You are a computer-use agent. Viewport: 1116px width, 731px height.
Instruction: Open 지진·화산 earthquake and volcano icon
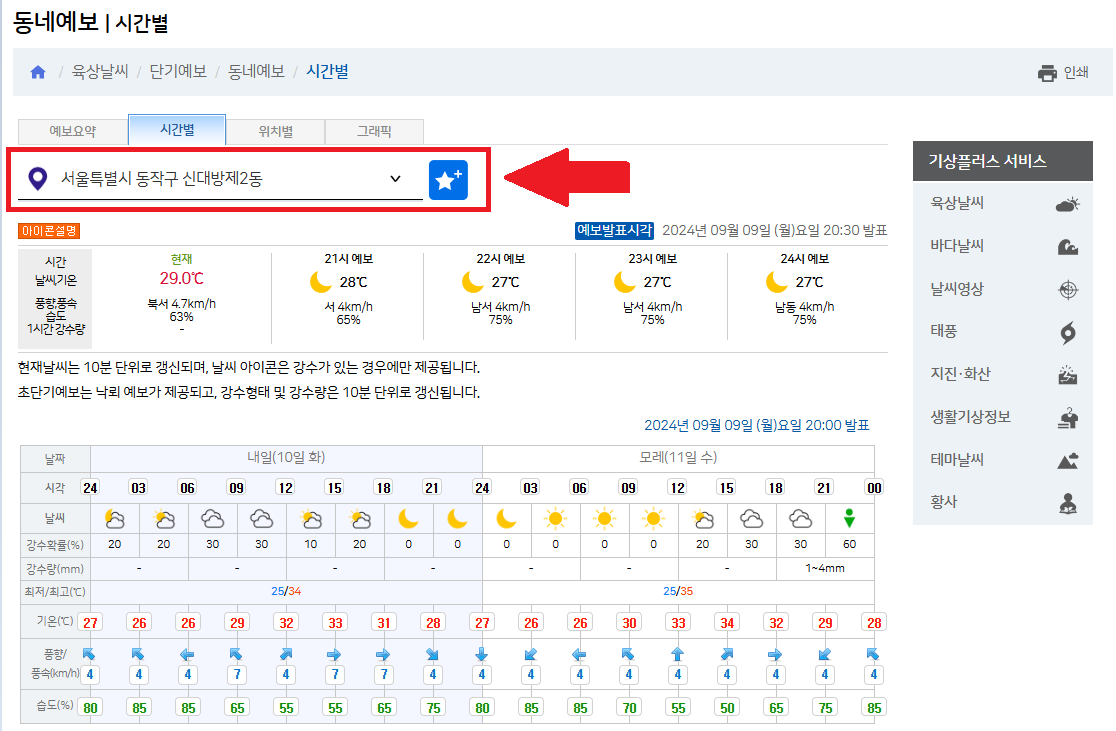pyautogui.click(x=1067, y=374)
